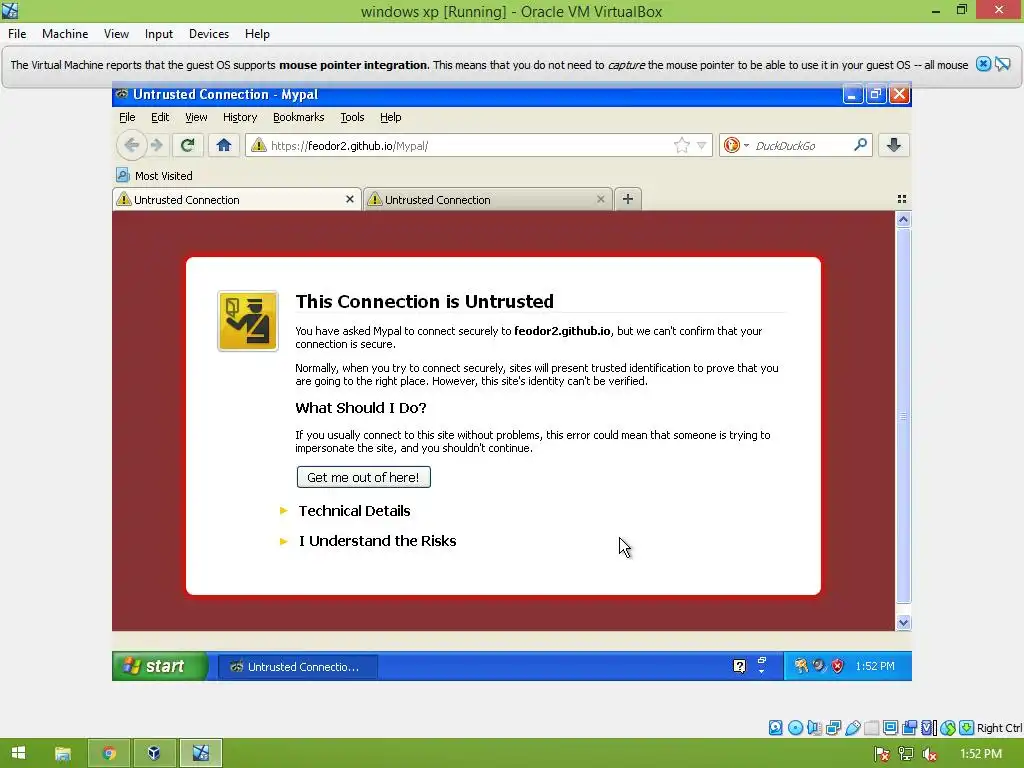Viewport: 1024px width, 768px height.
Task: Click the VirtualBox hard disk status icon
Action: point(775,728)
